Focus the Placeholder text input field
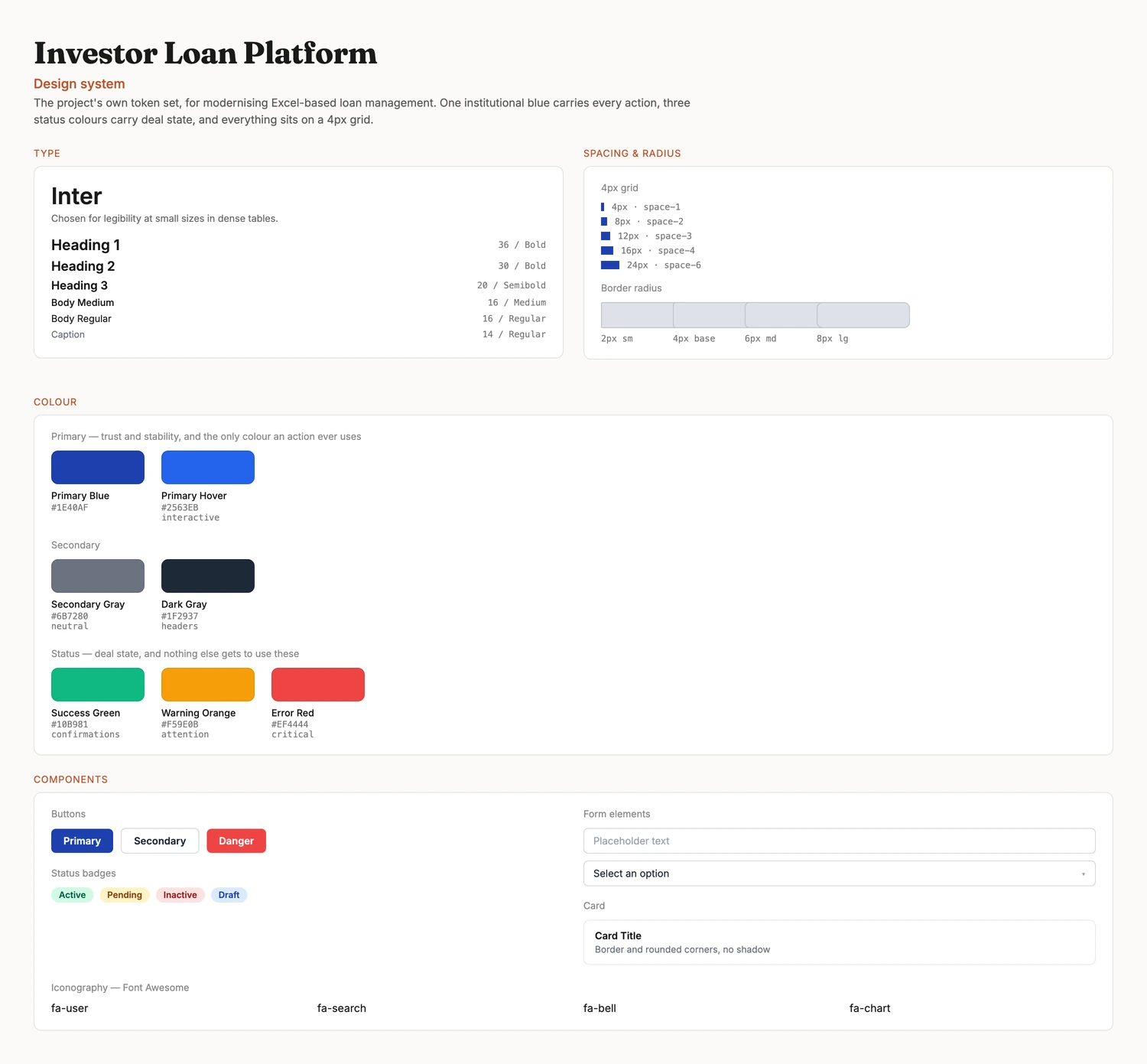Image resolution: width=1147 pixels, height=1064 pixels. click(839, 841)
